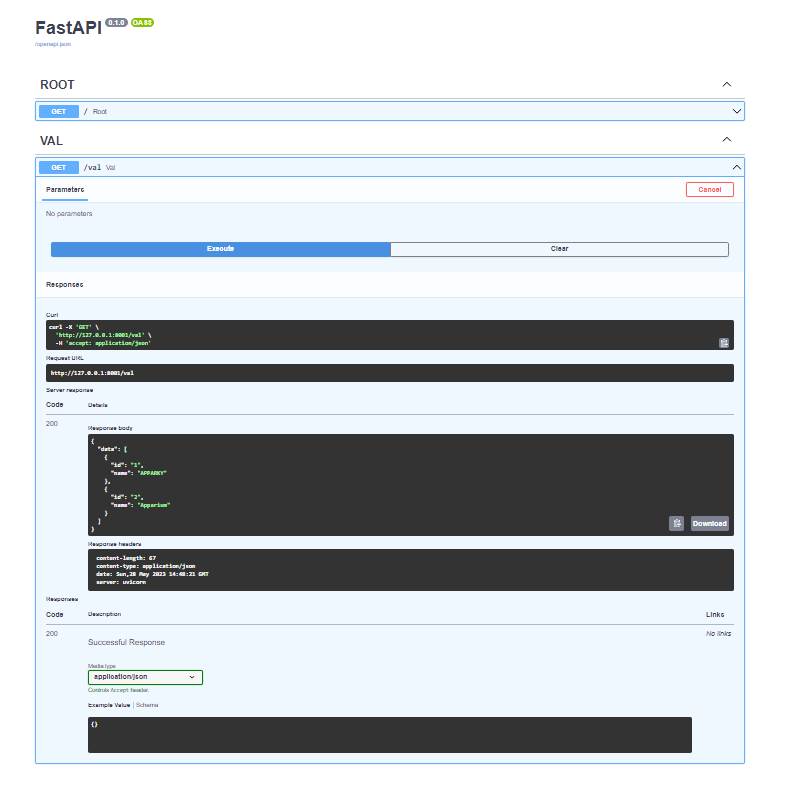Image resolution: width=789 pixels, height=808 pixels.
Task: Click the GET badge of Root endpoint
Action: click(x=59, y=111)
